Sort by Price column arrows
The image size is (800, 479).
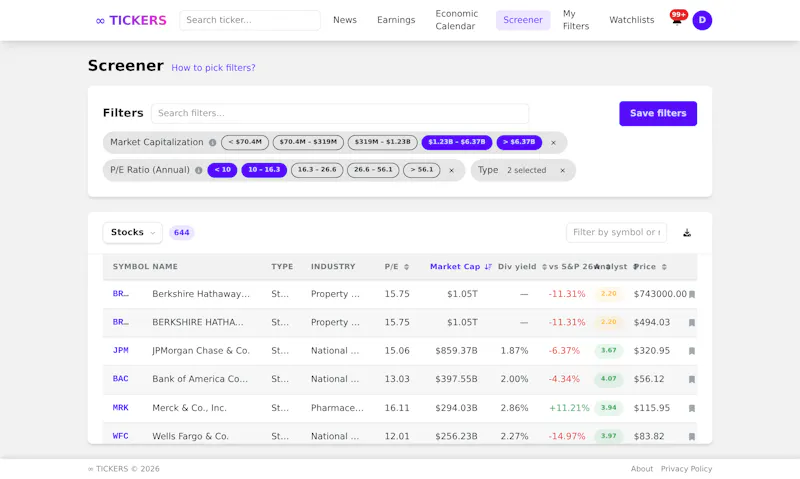point(664,267)
